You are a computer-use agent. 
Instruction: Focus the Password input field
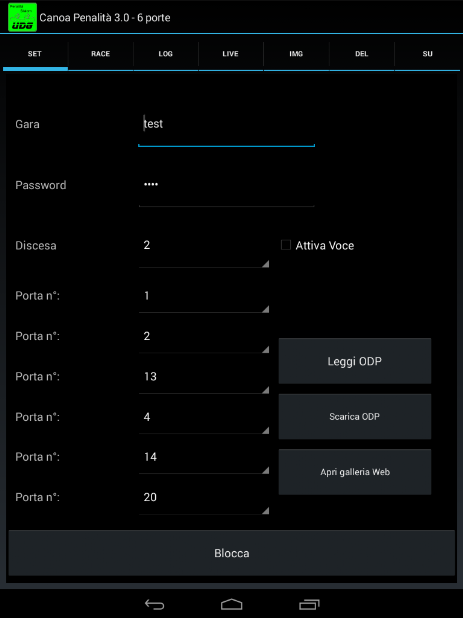(x=227, y=189)
